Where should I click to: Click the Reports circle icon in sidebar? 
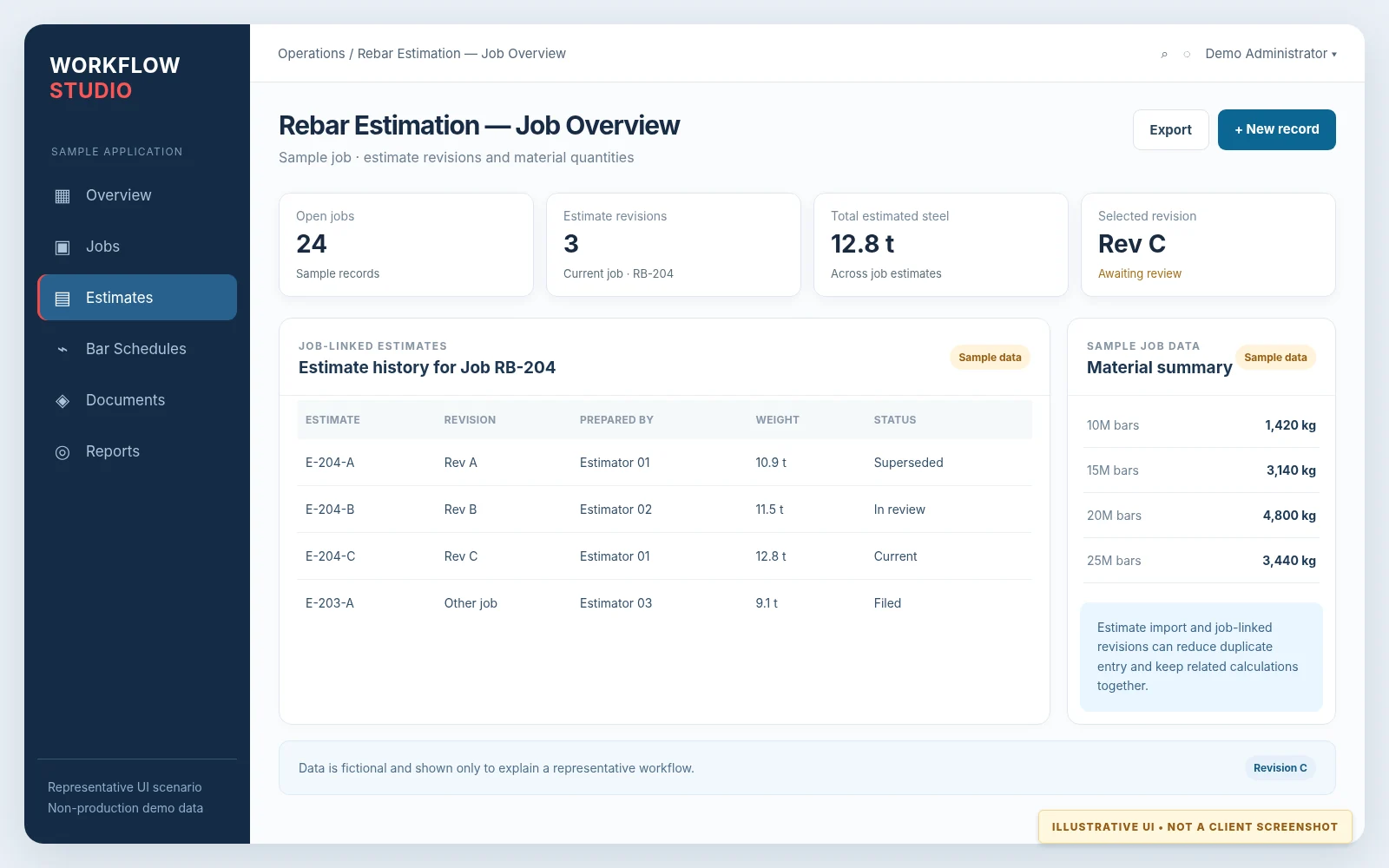coord(63,452)
